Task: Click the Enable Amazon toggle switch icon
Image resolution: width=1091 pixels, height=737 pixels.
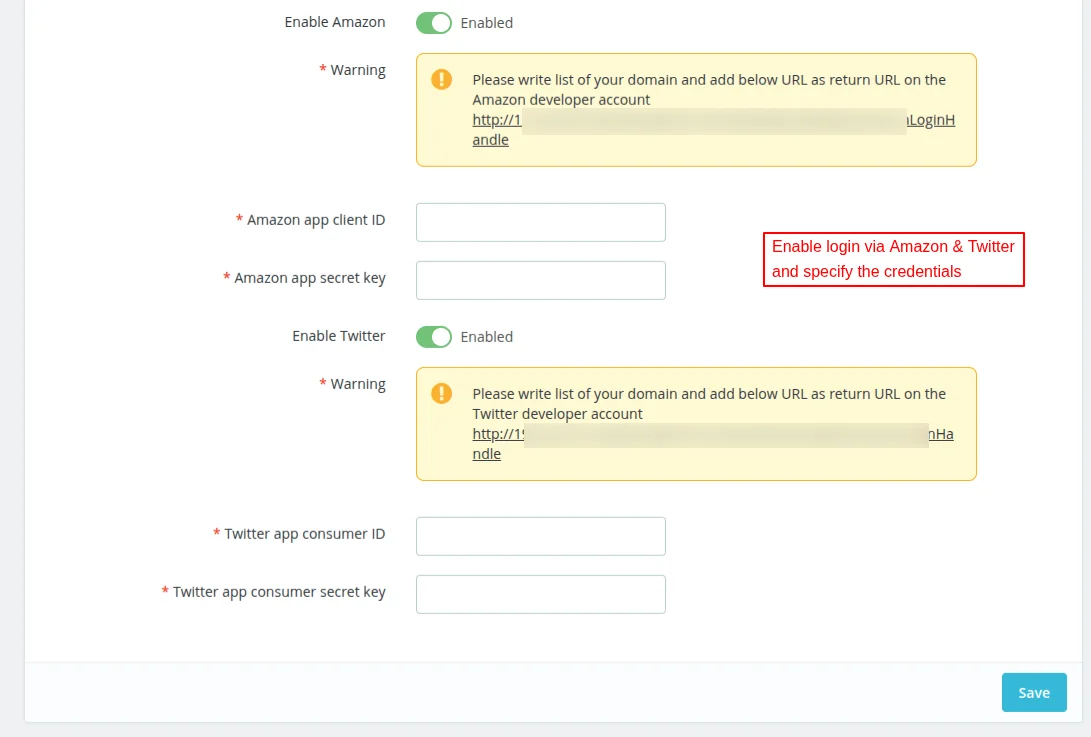Action: click(x=433, y=22)
